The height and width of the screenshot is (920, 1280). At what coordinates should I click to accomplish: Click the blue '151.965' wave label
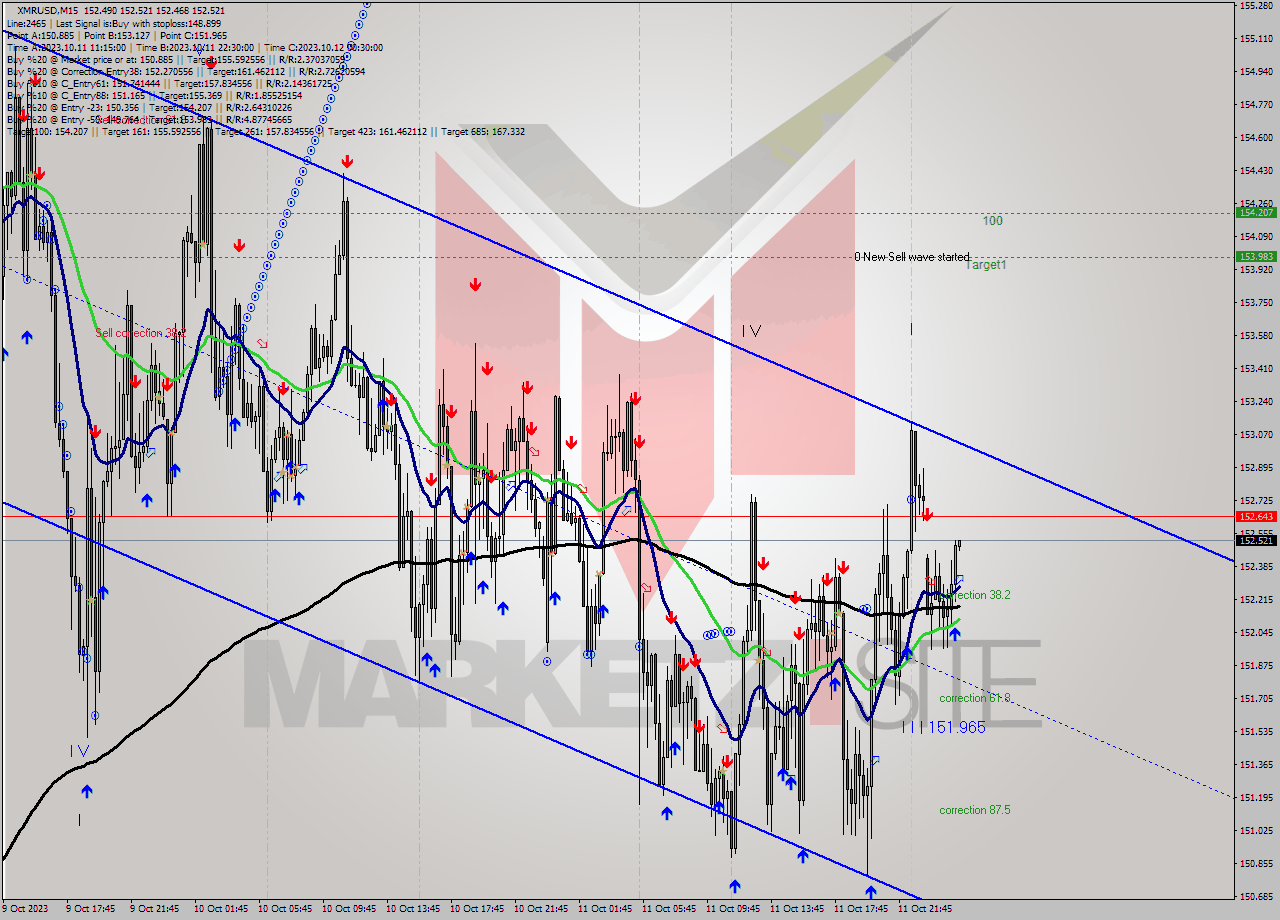[x=956, y=728]
